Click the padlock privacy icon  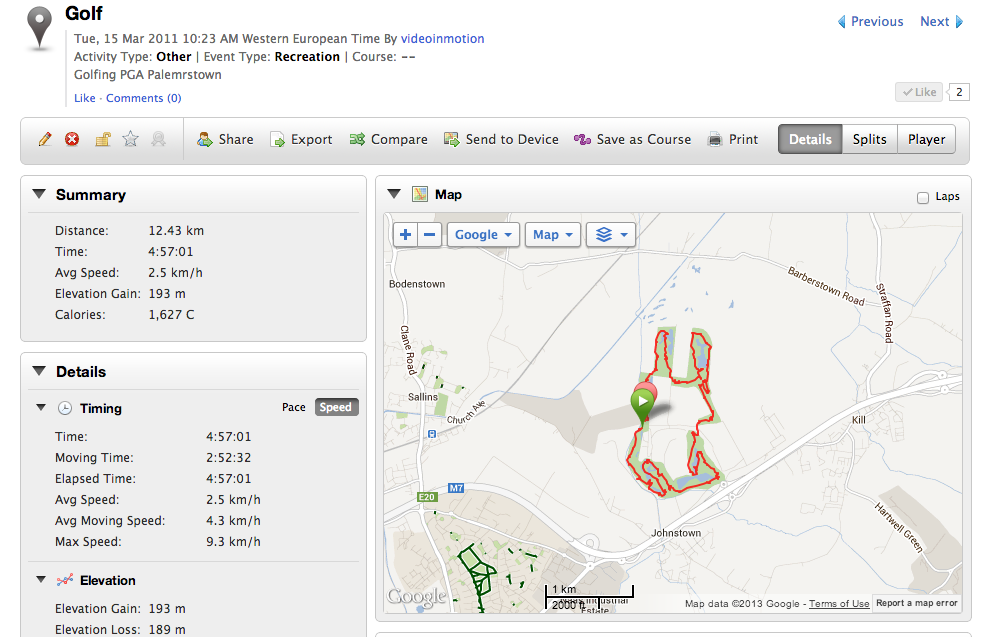(x=102, y=139)
